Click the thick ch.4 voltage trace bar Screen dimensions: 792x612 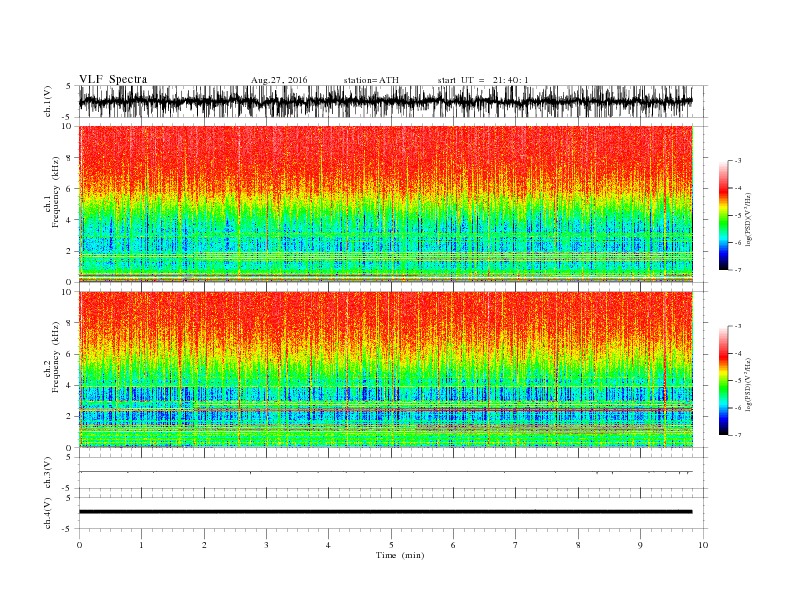pos(385,512)
